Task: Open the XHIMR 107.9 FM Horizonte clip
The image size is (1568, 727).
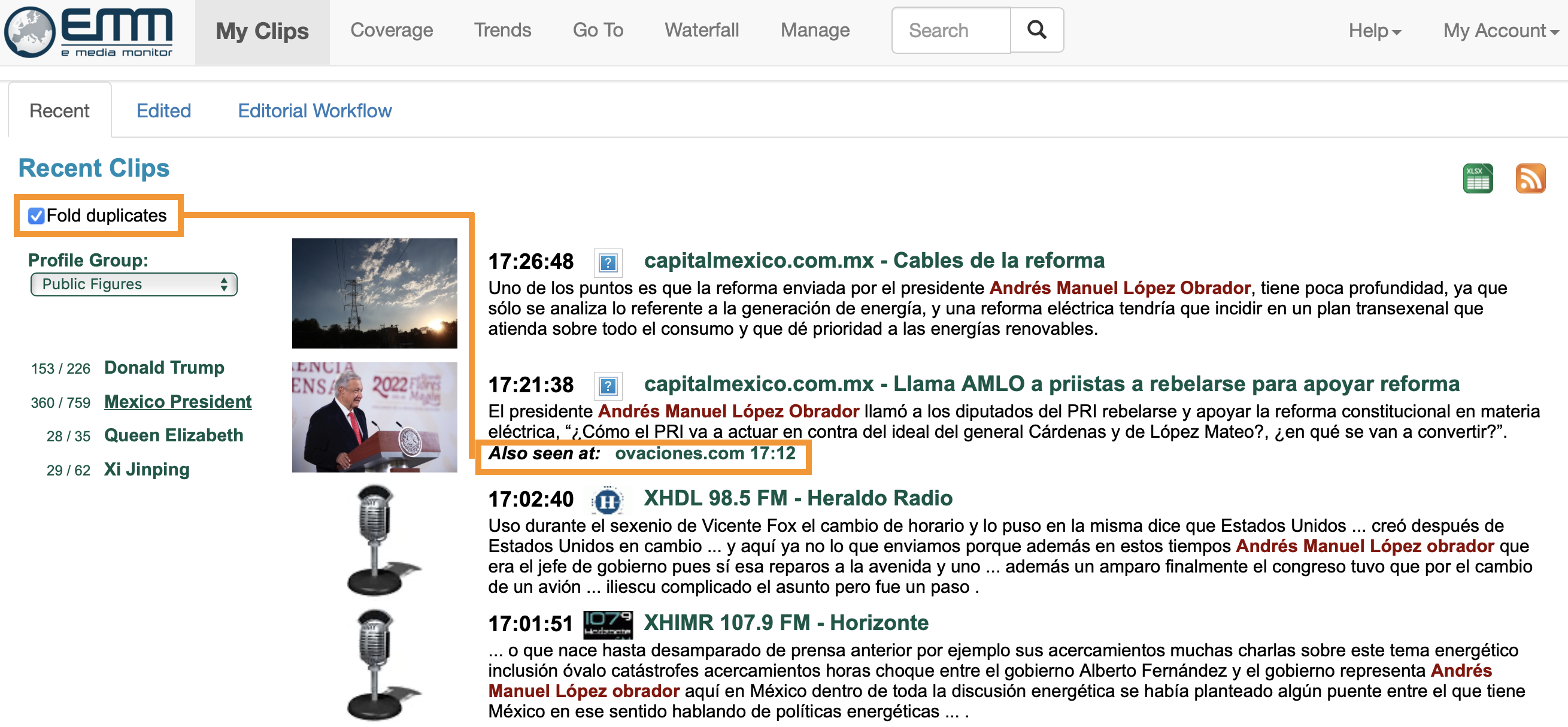Action: [787, 623]
